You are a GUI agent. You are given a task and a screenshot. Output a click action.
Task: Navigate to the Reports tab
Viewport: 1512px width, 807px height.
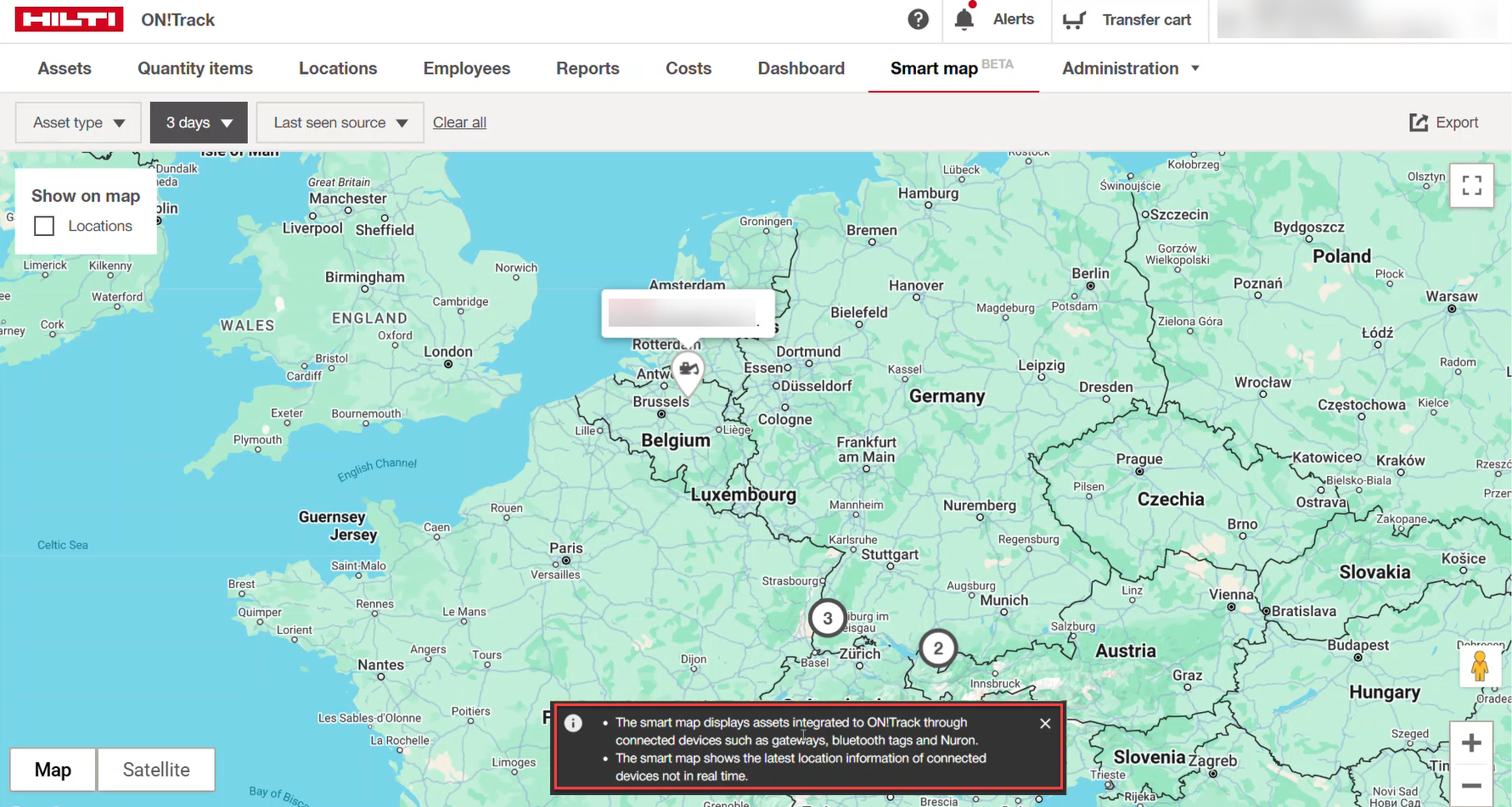click(x=587, y=68)
